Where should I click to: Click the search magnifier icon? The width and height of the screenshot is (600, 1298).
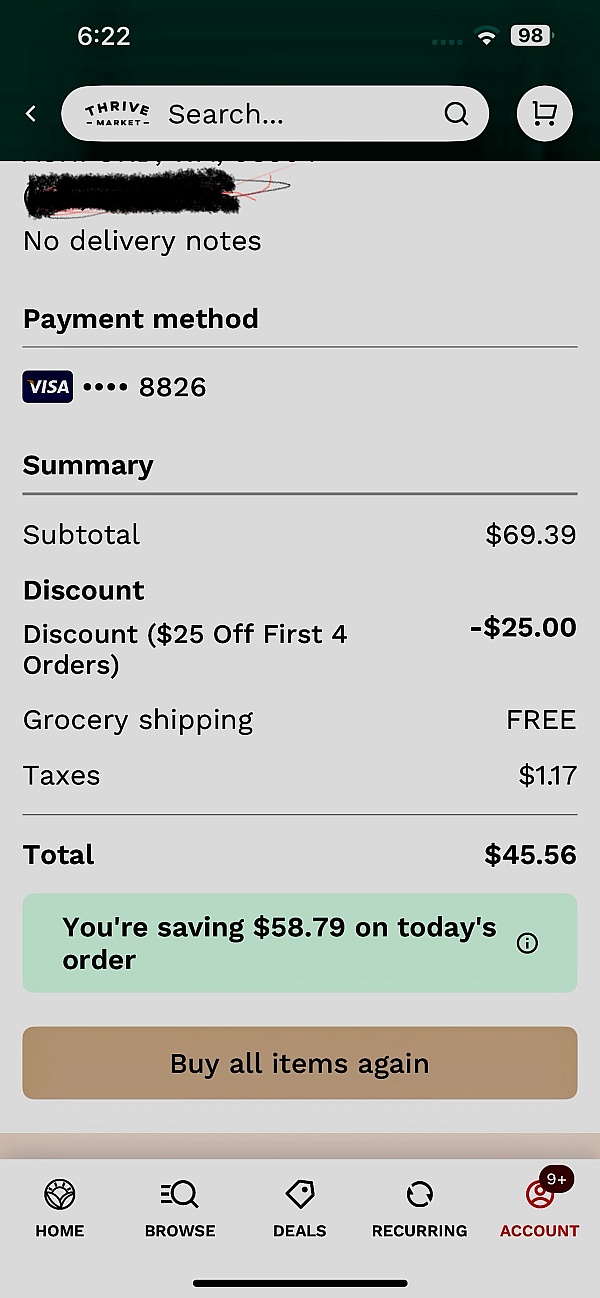pyautogui.click(x=456, y=114)
